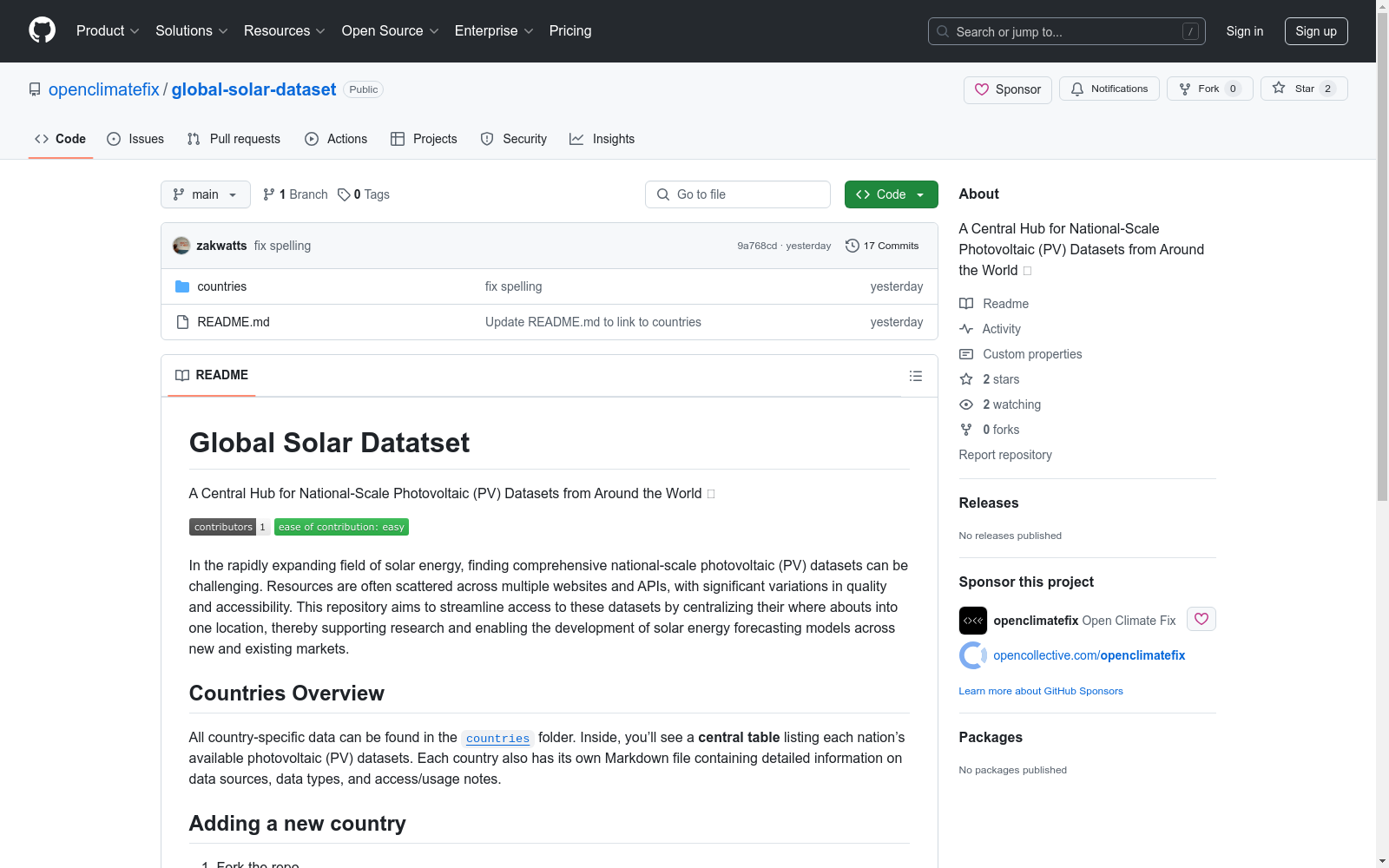1389x868 pixels.
Task: Click the Sign in link
Action: point(1245,31)
